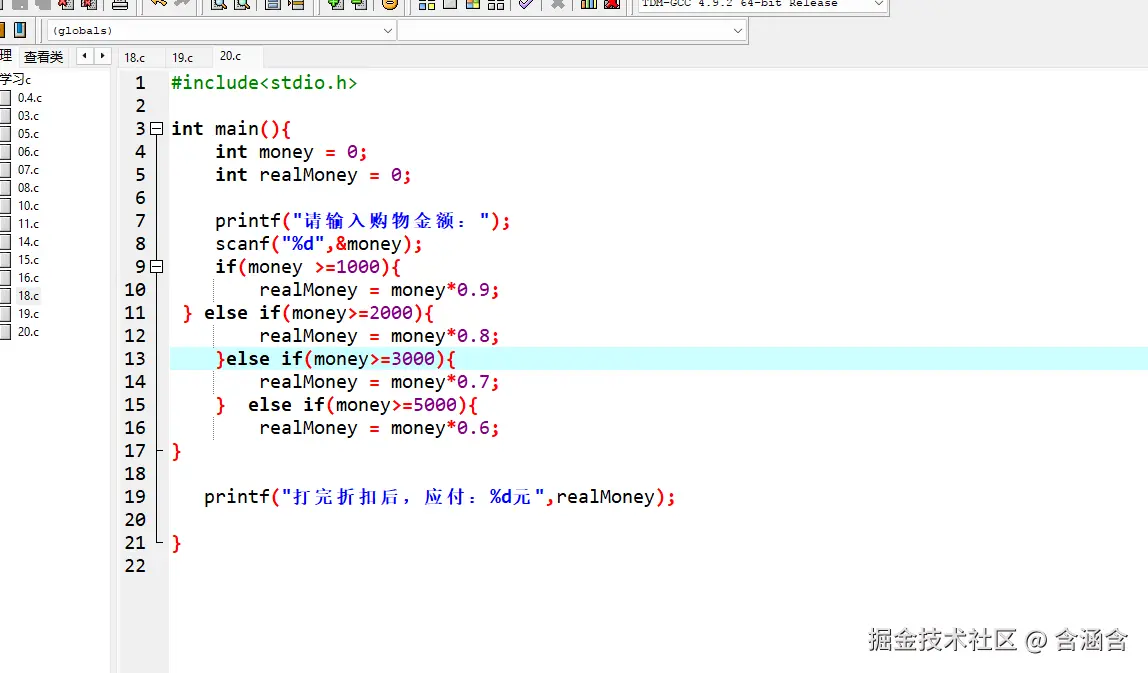The height and width of the screenshot is (673, 1148).
Task: Click the Syntax Check checkmark icon
Action: (526, 4)
